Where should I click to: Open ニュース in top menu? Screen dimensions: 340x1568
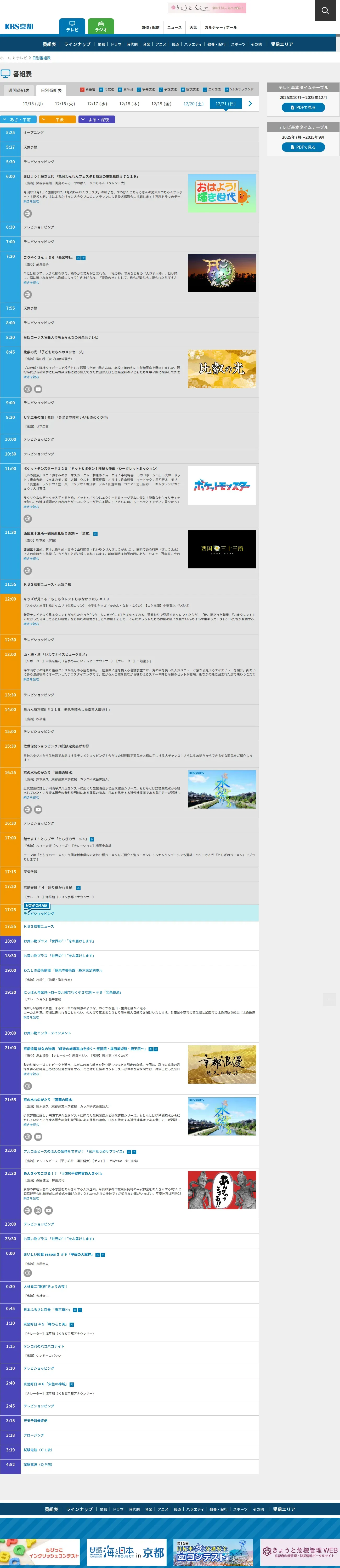coord(174,27)
